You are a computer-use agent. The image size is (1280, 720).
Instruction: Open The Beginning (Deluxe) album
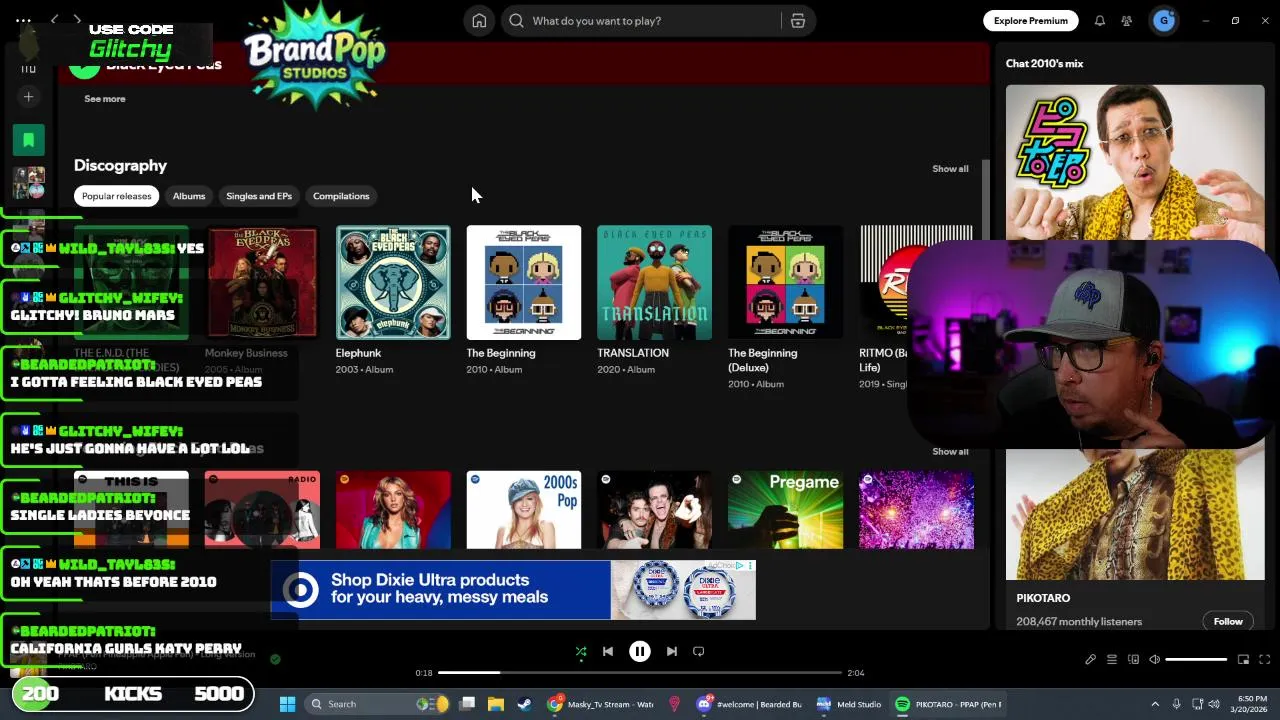pyautogui.click(x=786, y=283)
